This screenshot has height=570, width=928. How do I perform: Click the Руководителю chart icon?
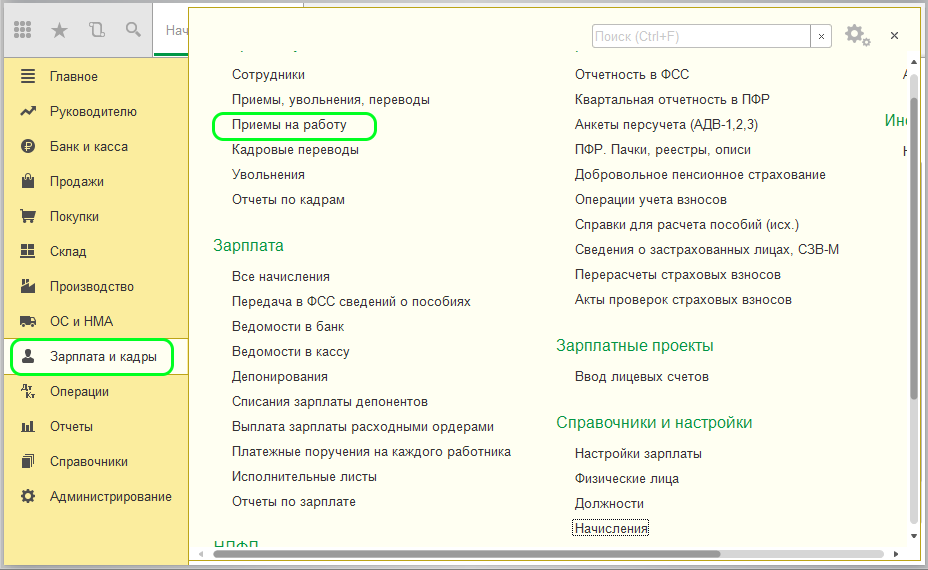28,111
